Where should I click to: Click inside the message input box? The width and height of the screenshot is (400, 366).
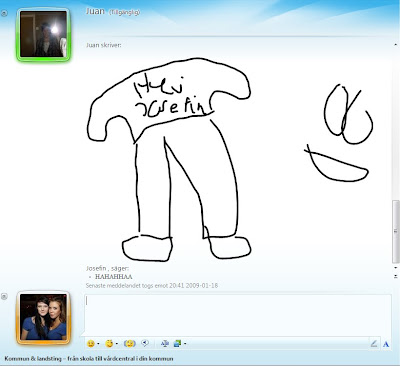237,315
